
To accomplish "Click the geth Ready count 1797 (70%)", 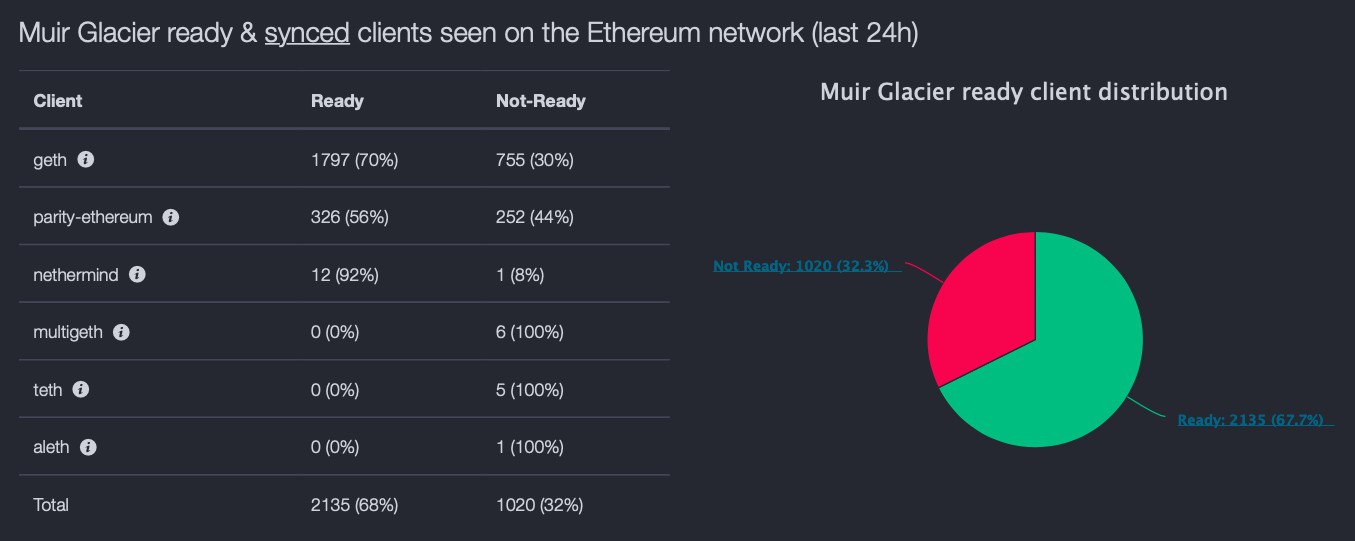I will (354, 160).
